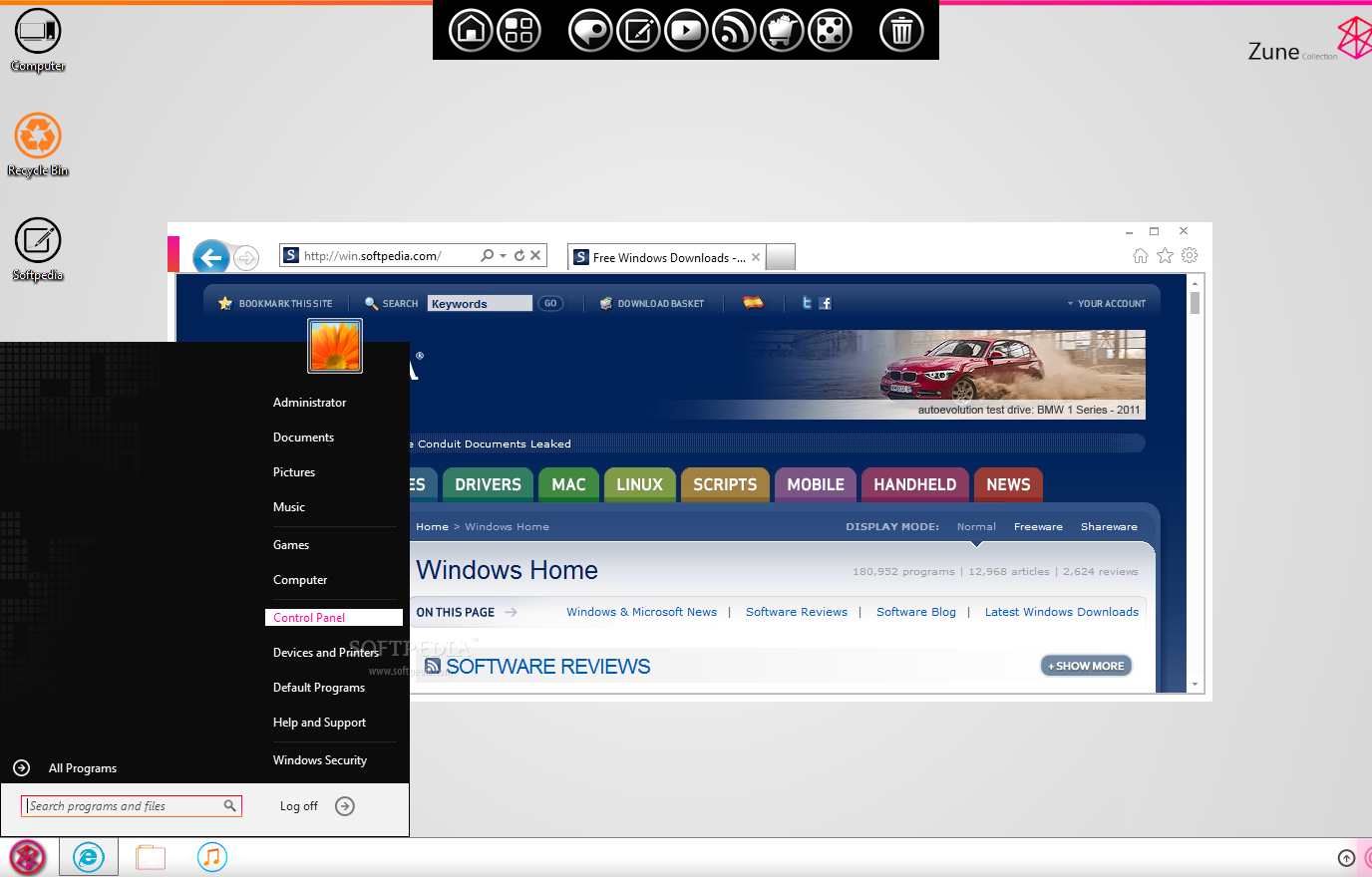Open the music player taskbar icon
Viewport: 1372px width, 877px height.
211,857
